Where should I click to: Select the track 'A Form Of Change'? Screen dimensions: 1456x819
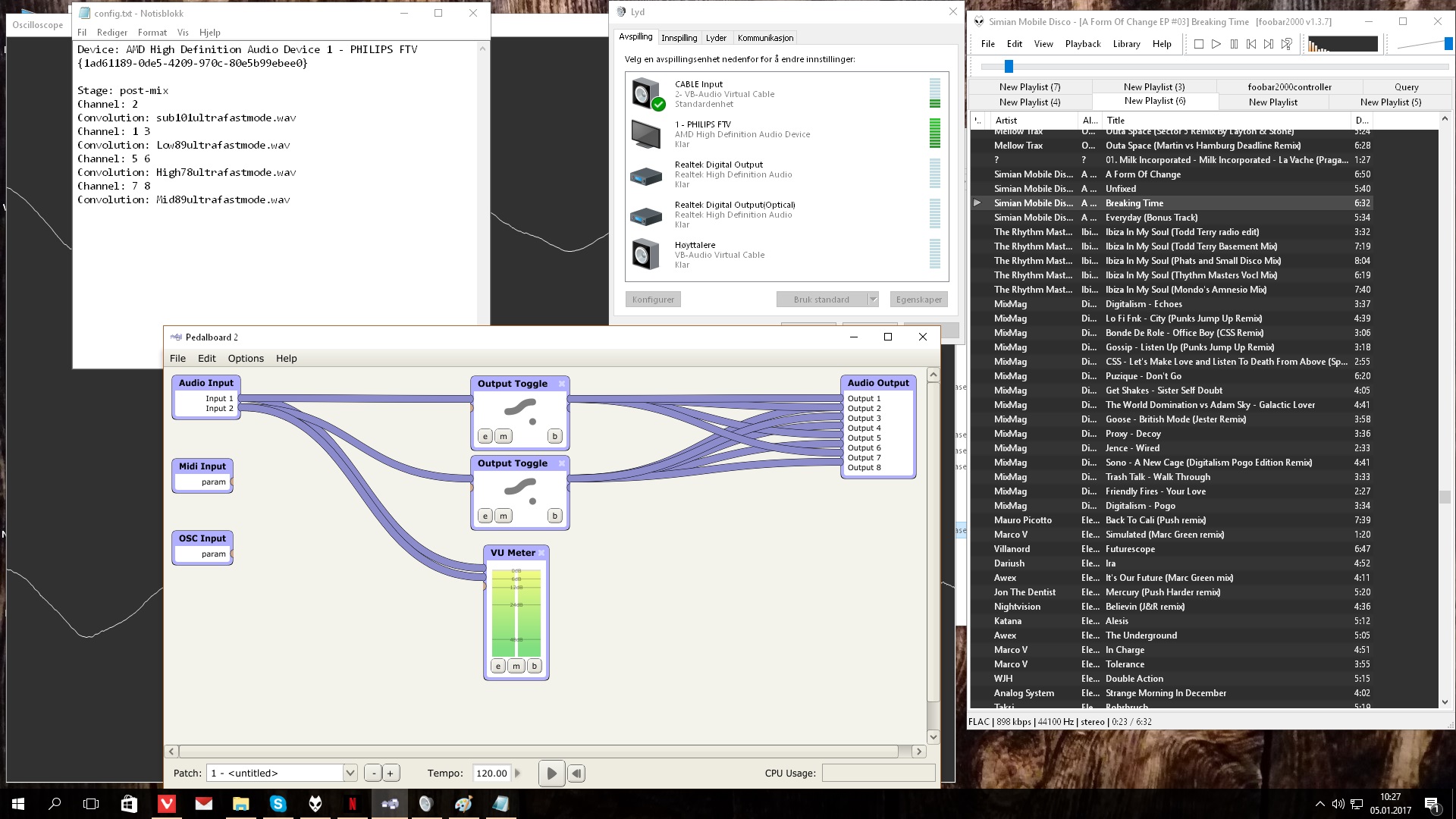click(x=1172, y=174)
